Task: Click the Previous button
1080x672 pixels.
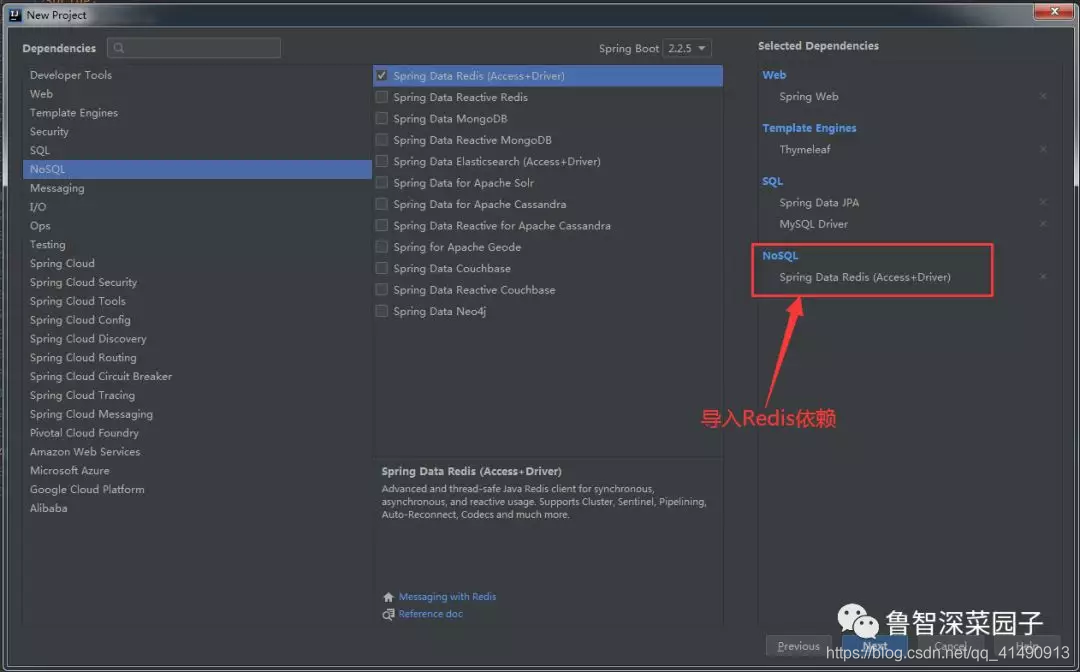Action: [798, 646]
